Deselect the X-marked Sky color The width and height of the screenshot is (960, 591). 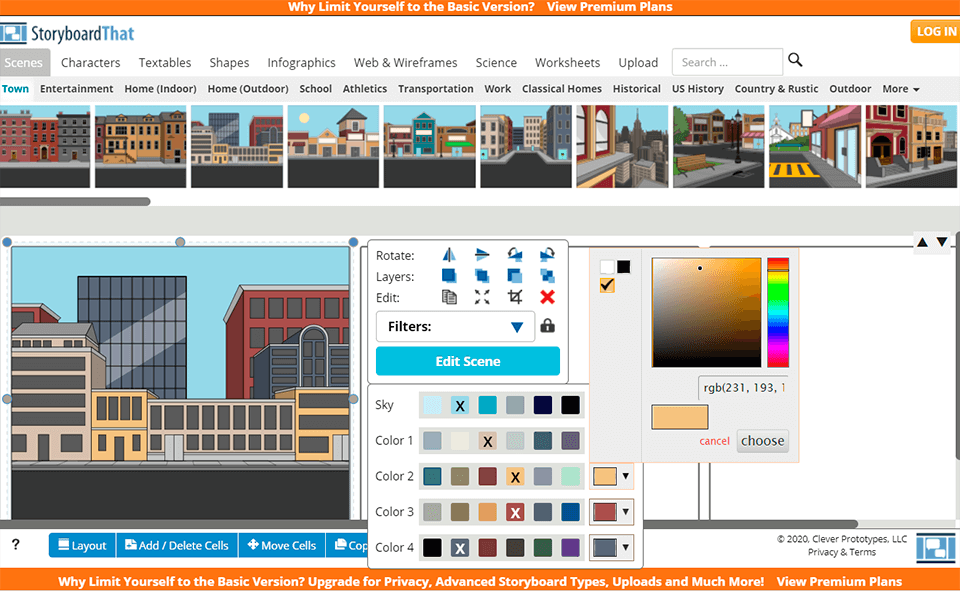point(460,405)
